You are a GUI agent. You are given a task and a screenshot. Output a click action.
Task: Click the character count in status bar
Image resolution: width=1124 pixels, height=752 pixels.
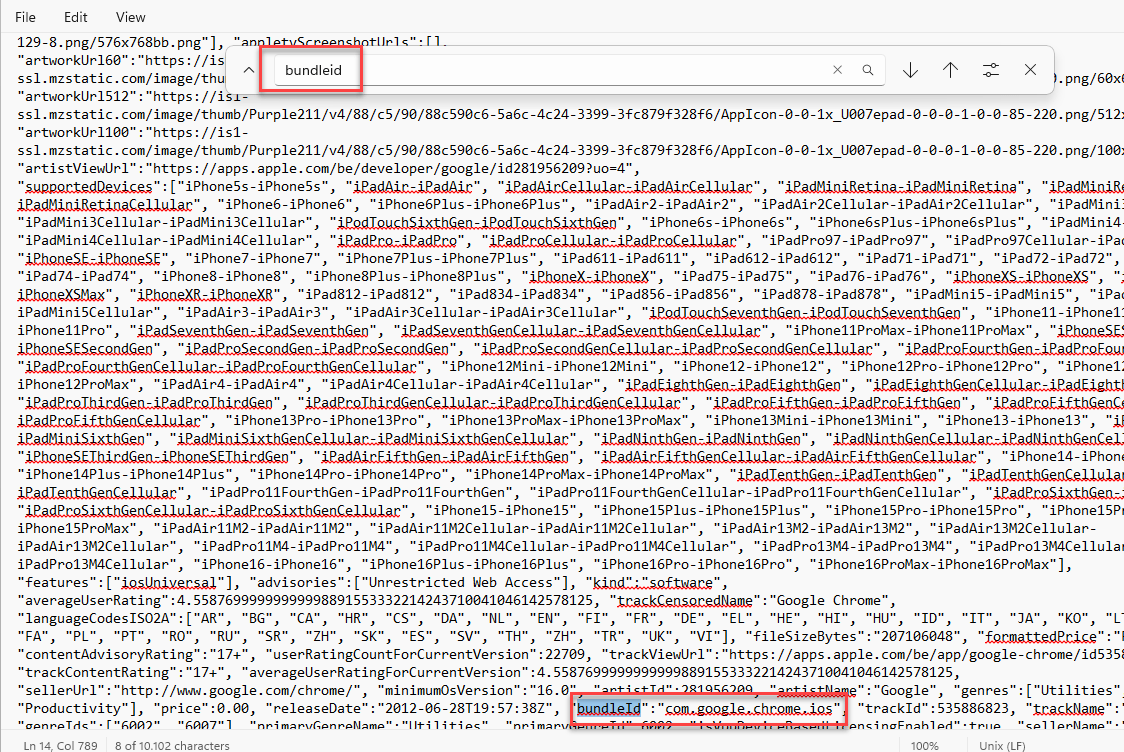178,745
